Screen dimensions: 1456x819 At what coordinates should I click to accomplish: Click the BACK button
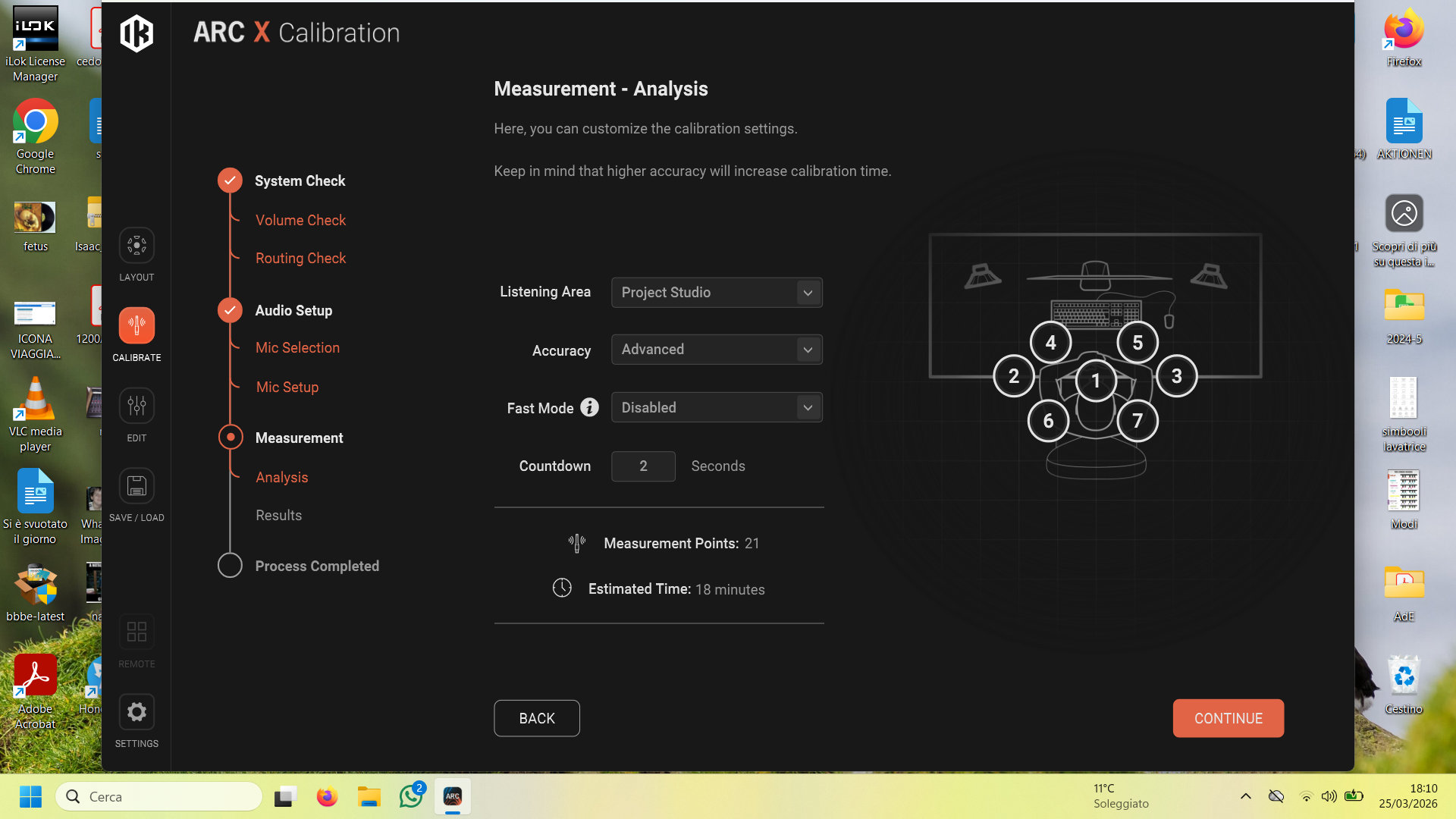(537, 718)
